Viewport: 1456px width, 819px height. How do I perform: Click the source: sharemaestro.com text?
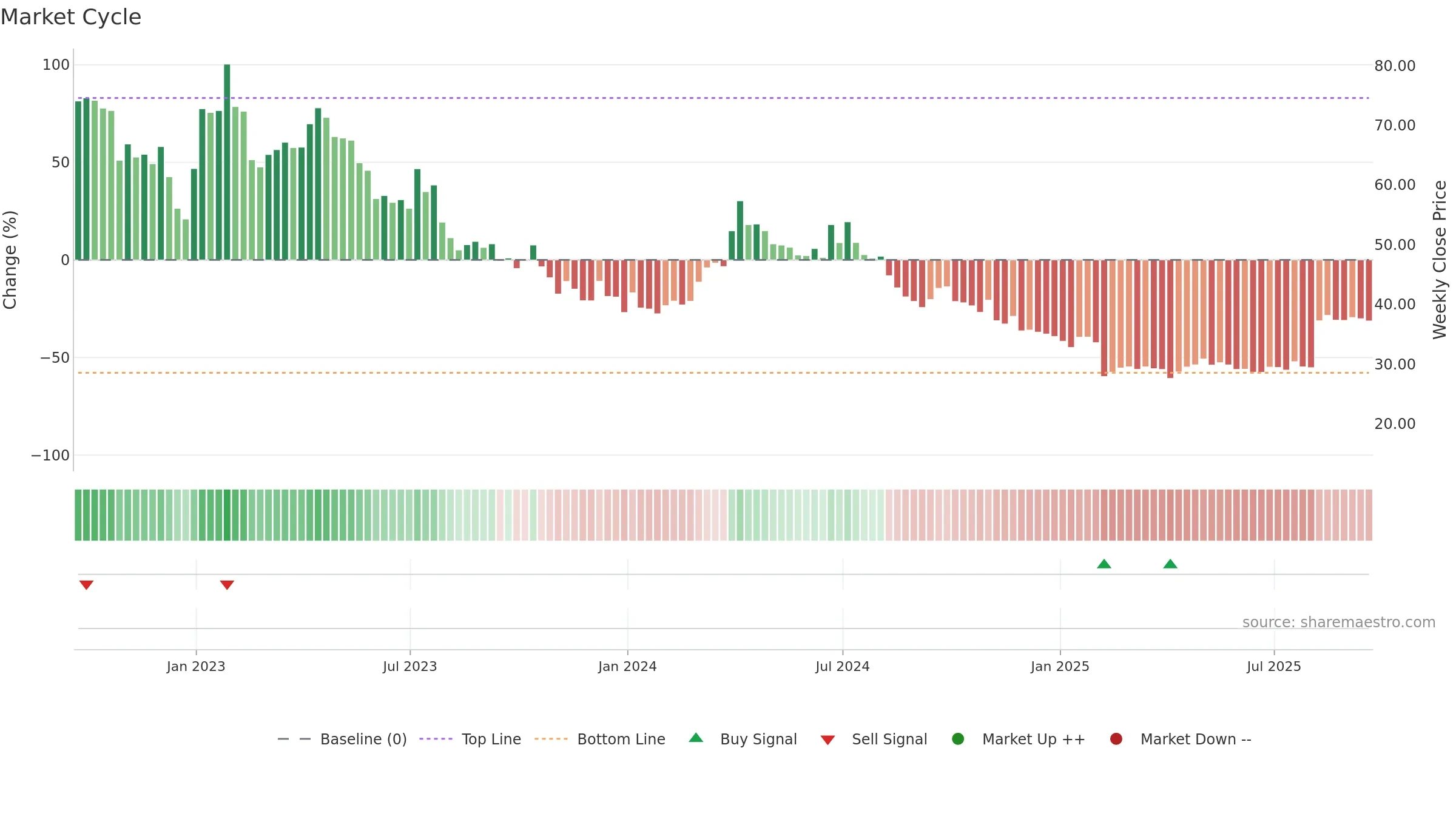[x=1339, y=622]
